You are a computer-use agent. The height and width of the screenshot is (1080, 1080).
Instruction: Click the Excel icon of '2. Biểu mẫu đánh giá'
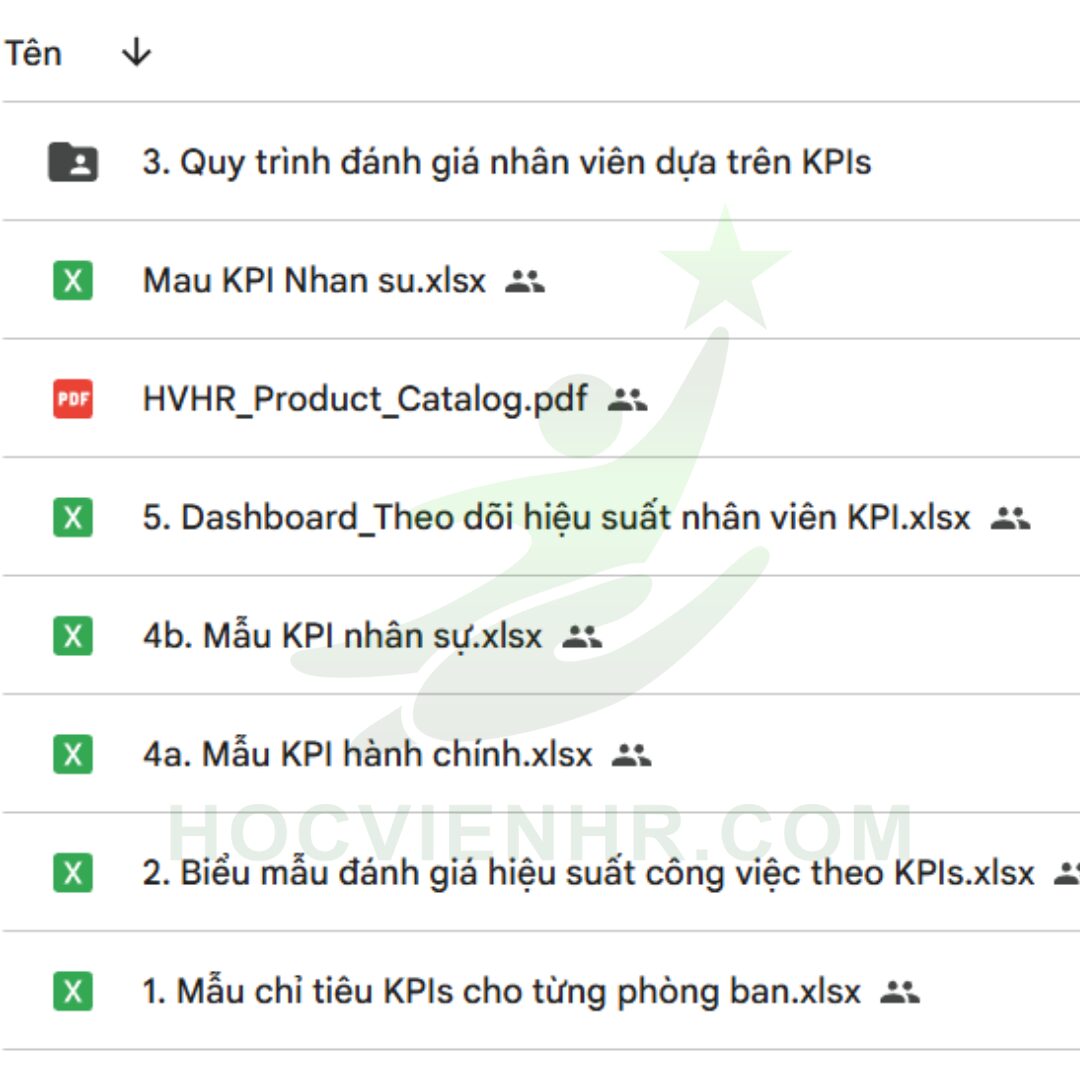[73, 873]
